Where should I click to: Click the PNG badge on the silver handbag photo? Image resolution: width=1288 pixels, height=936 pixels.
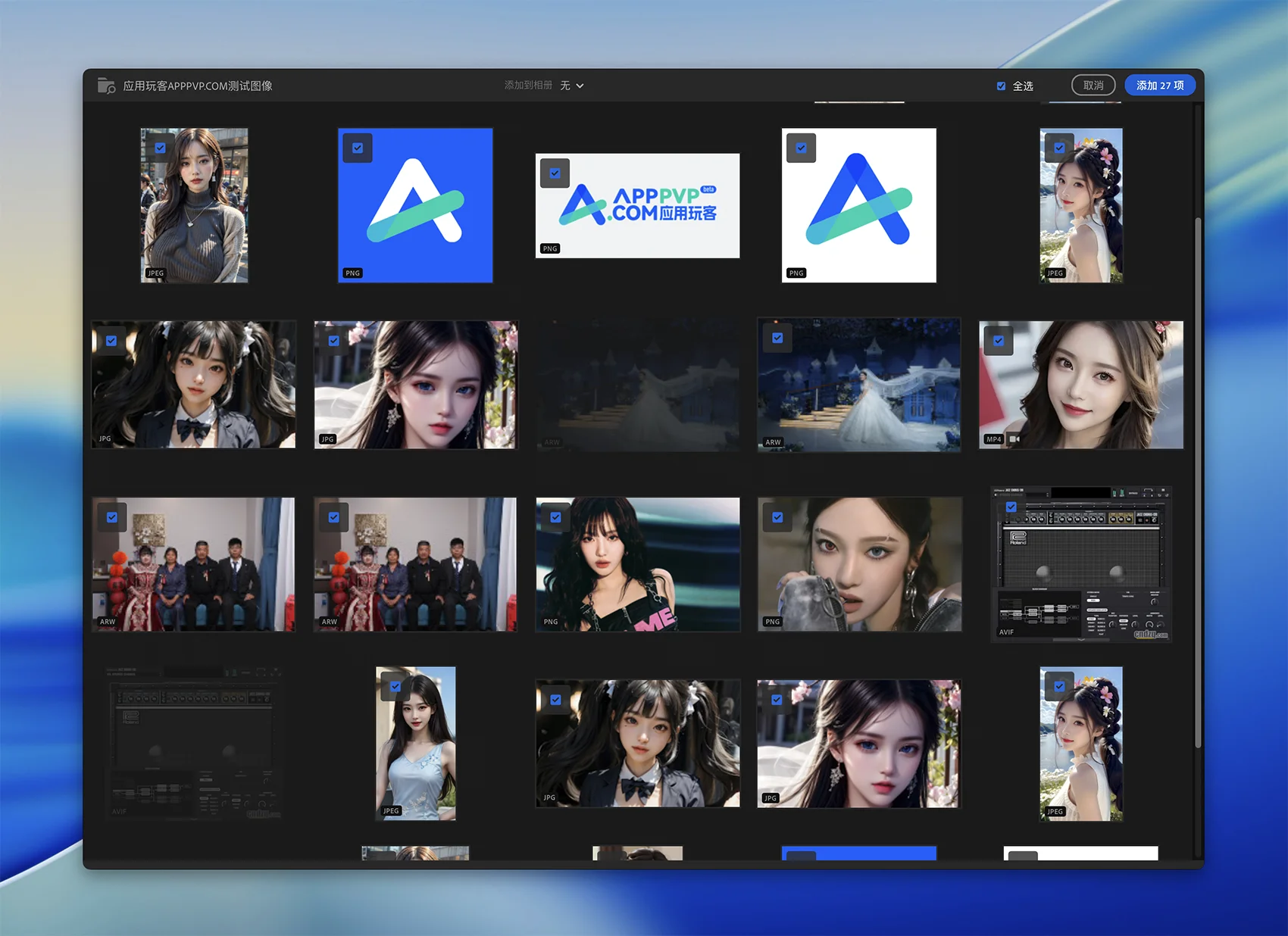click(772, 622)
